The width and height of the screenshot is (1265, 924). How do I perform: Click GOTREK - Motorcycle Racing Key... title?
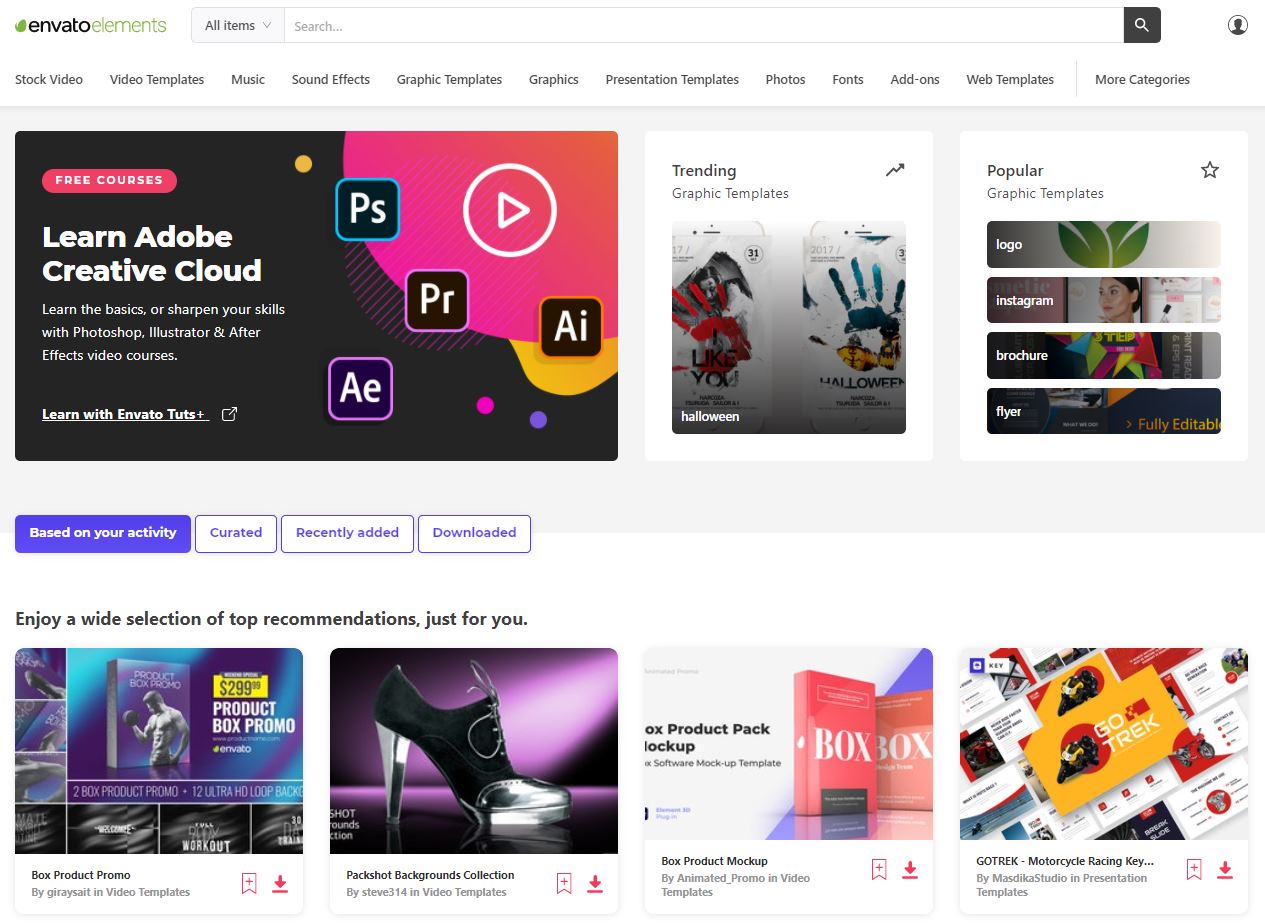[x=1065, y=861]
